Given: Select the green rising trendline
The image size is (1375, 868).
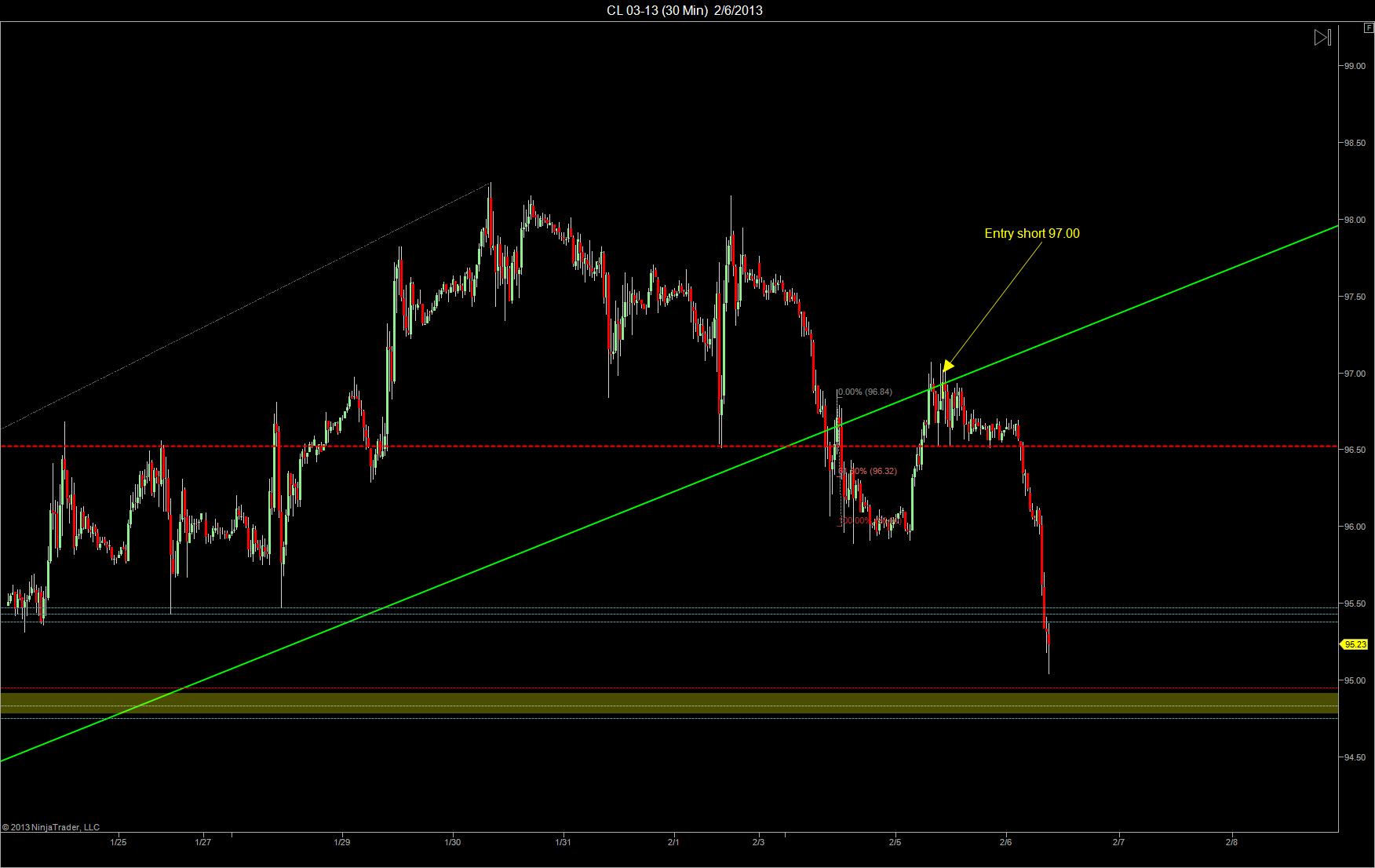Looking at the screenshot, I should [x=669, y=494].
